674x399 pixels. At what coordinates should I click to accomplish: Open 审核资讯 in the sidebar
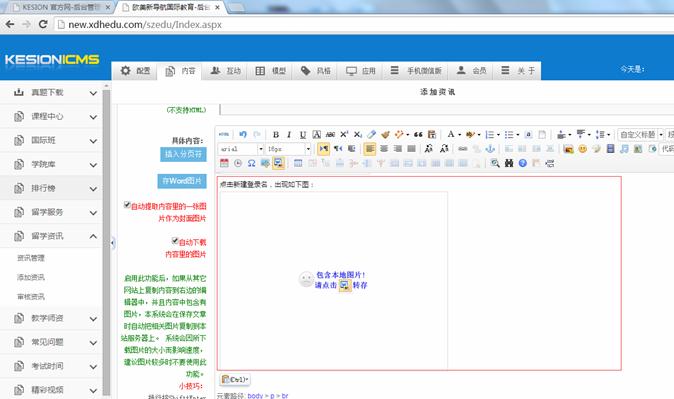tap(31, 297)
